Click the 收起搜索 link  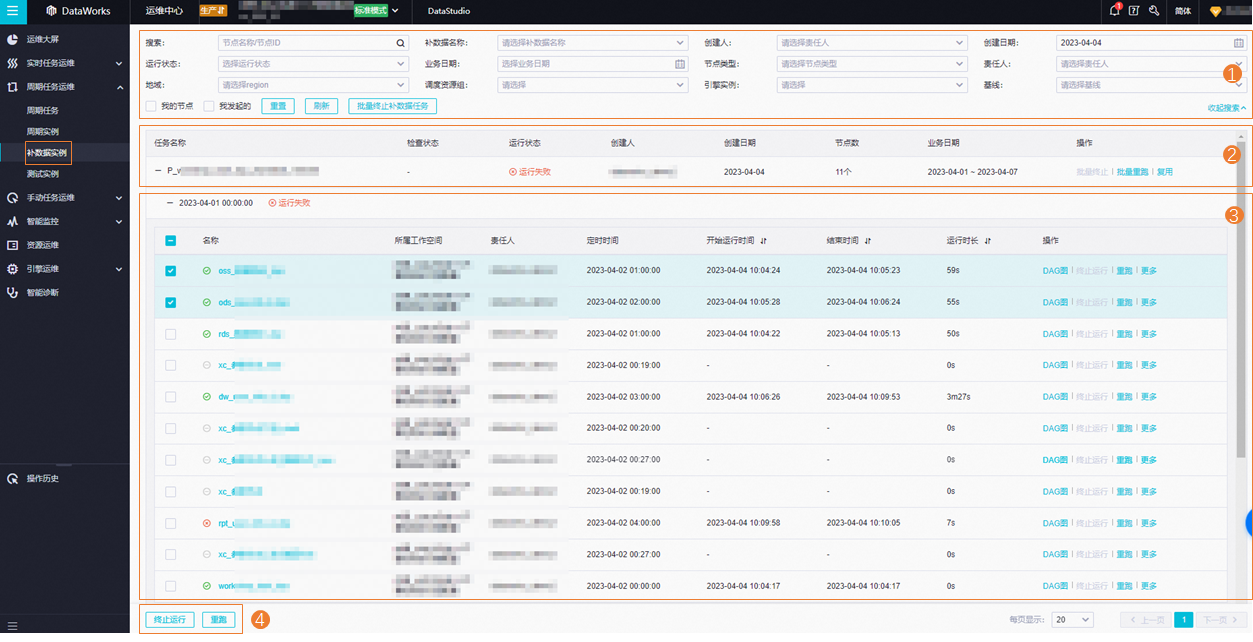[1227, 107]
